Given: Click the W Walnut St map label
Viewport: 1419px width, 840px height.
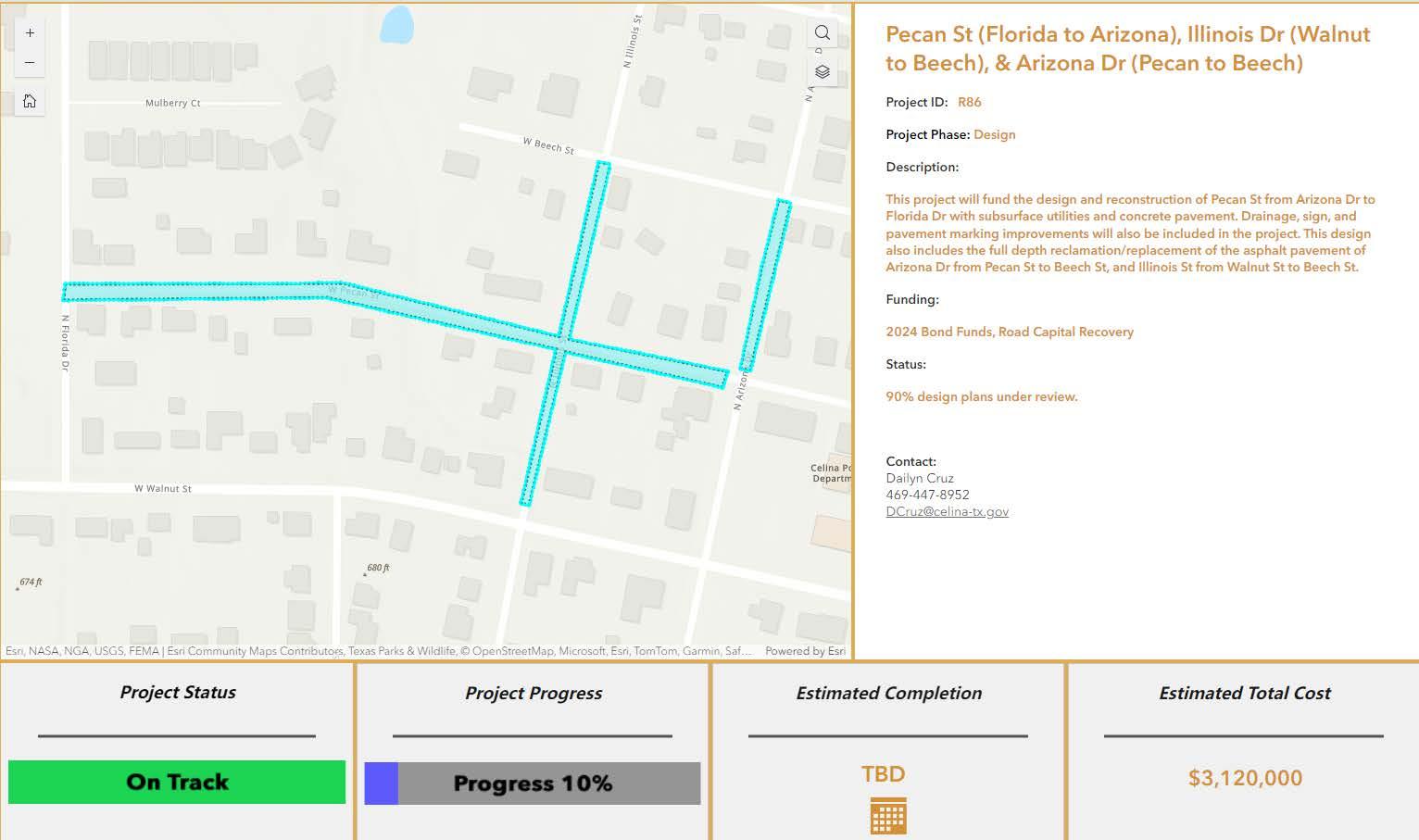Looking at the screenshot, I should point(163,488).
